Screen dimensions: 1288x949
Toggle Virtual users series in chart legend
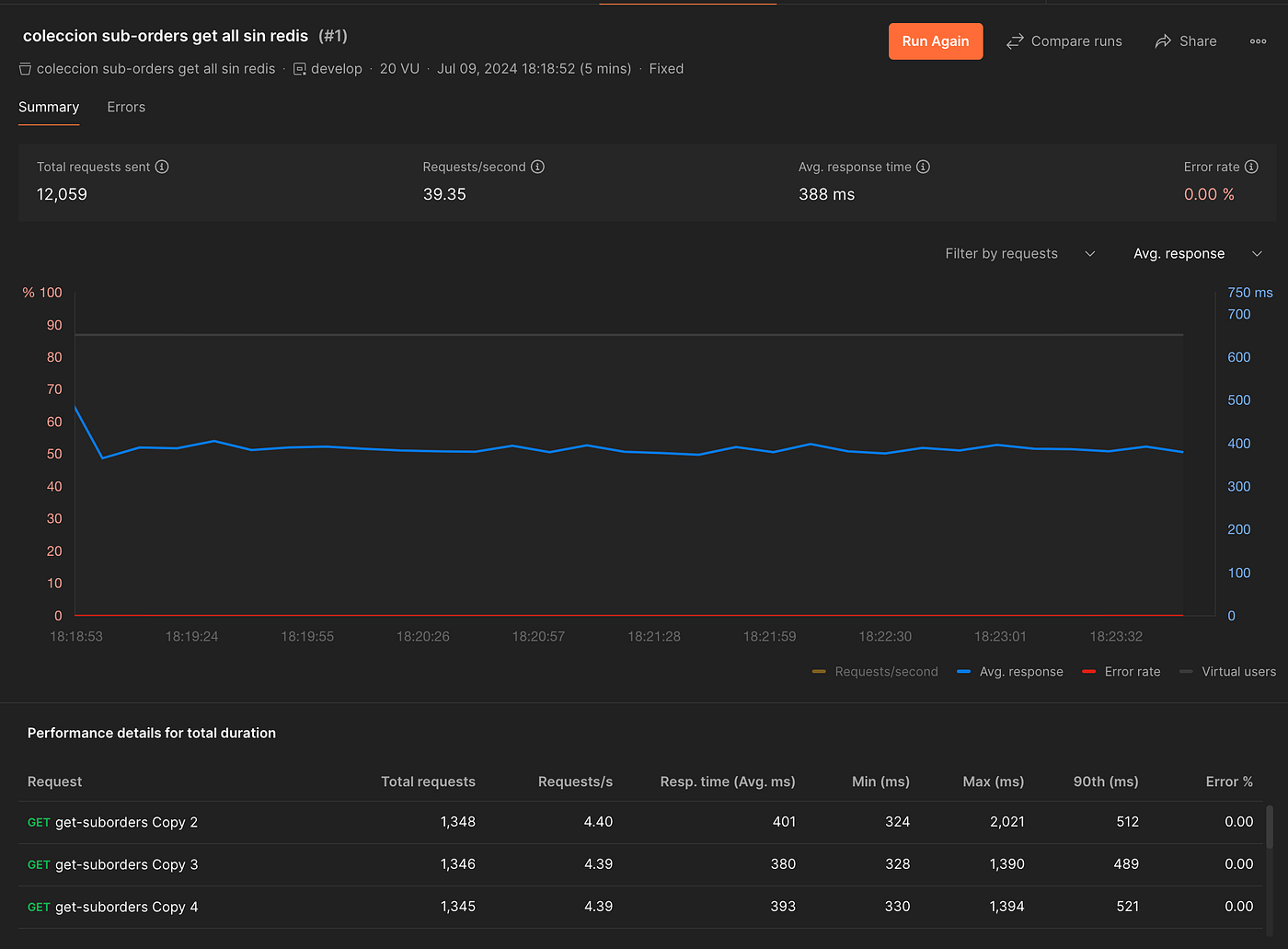(1228, 672)
